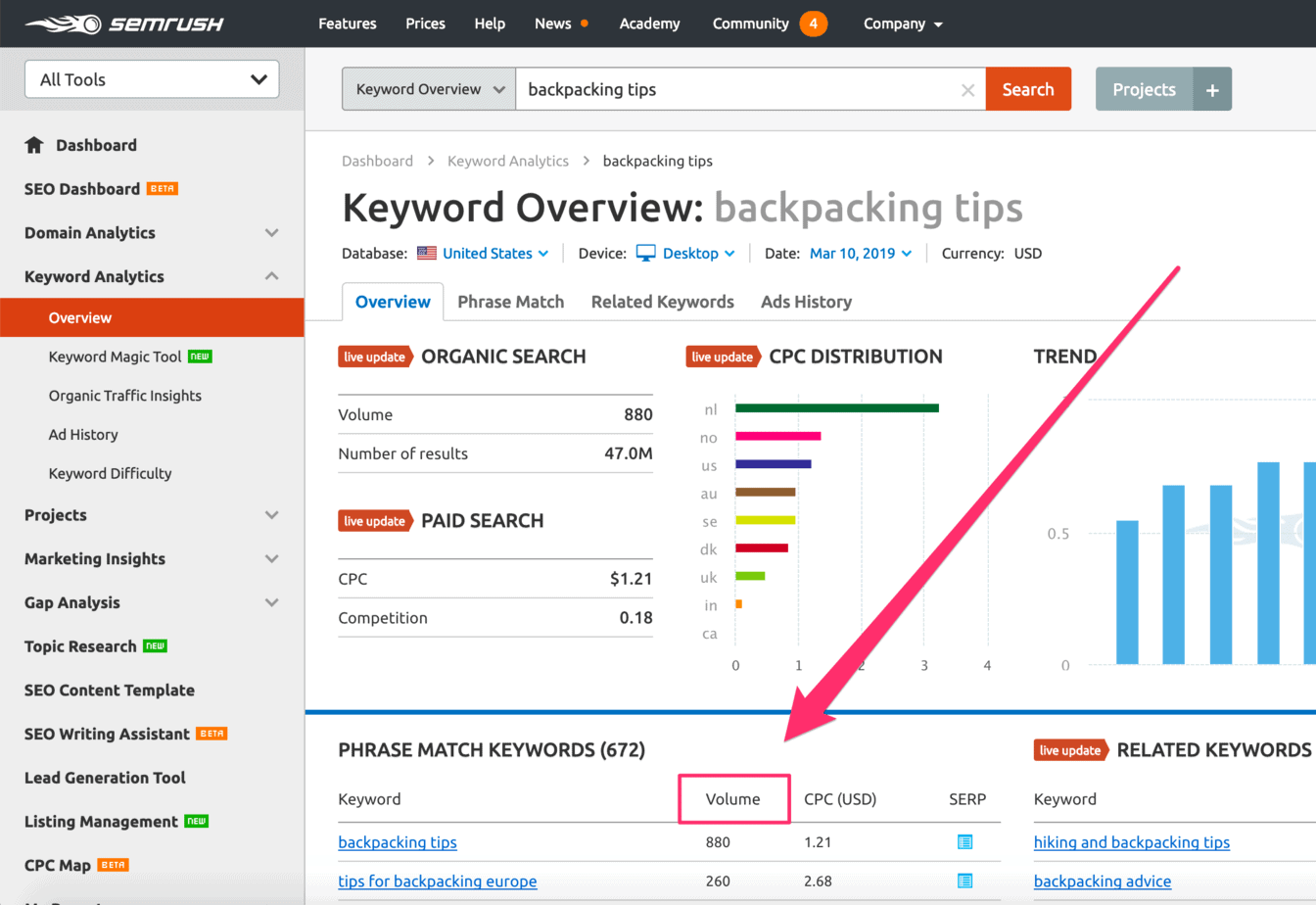Open SERP snapshot icon for backpacking tips
This screenshot has width=1316, height=905.
click(x=965, y=841)
